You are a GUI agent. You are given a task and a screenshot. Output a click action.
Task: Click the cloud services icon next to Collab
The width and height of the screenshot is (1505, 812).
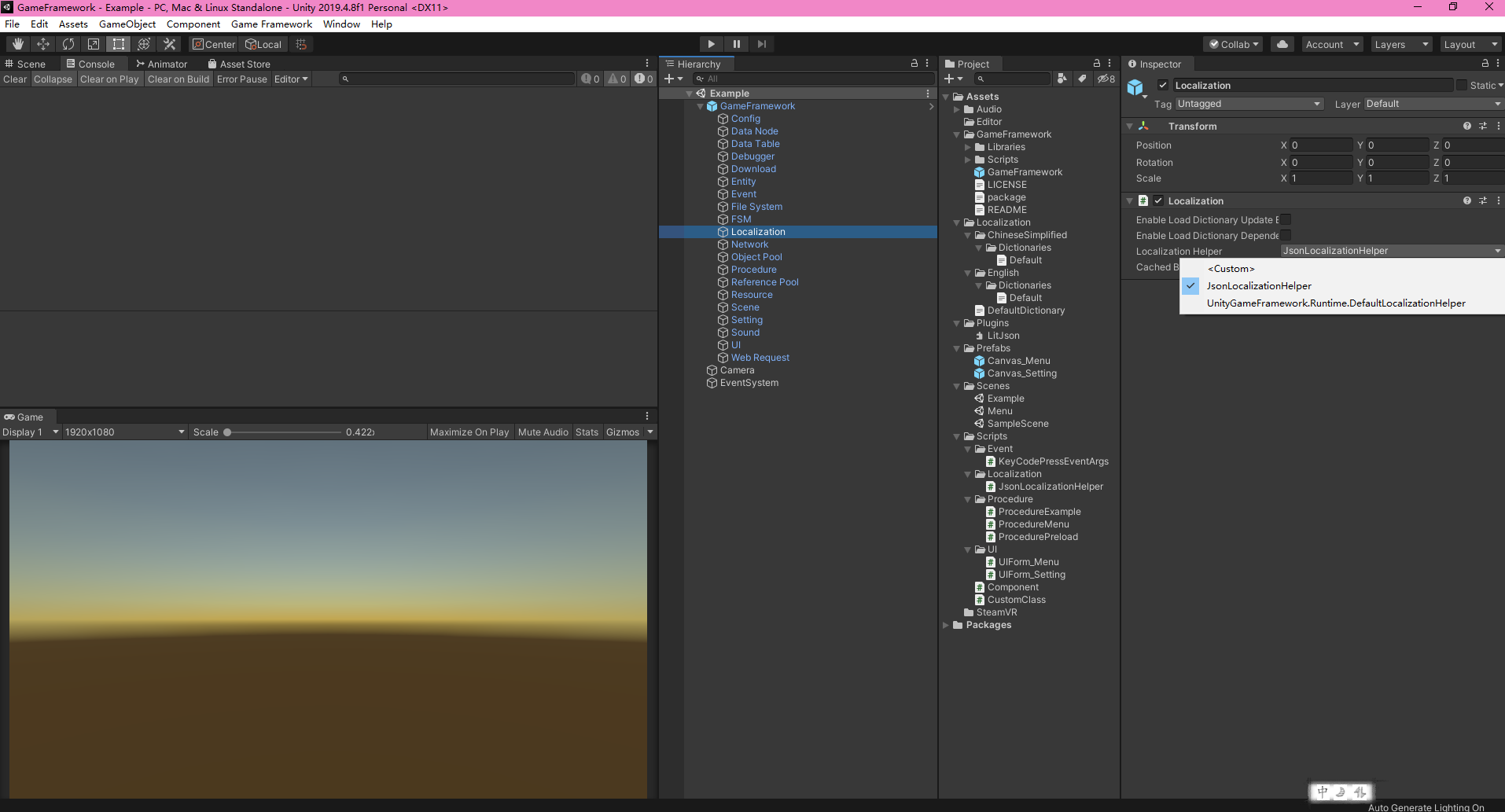click(1282, 43)
